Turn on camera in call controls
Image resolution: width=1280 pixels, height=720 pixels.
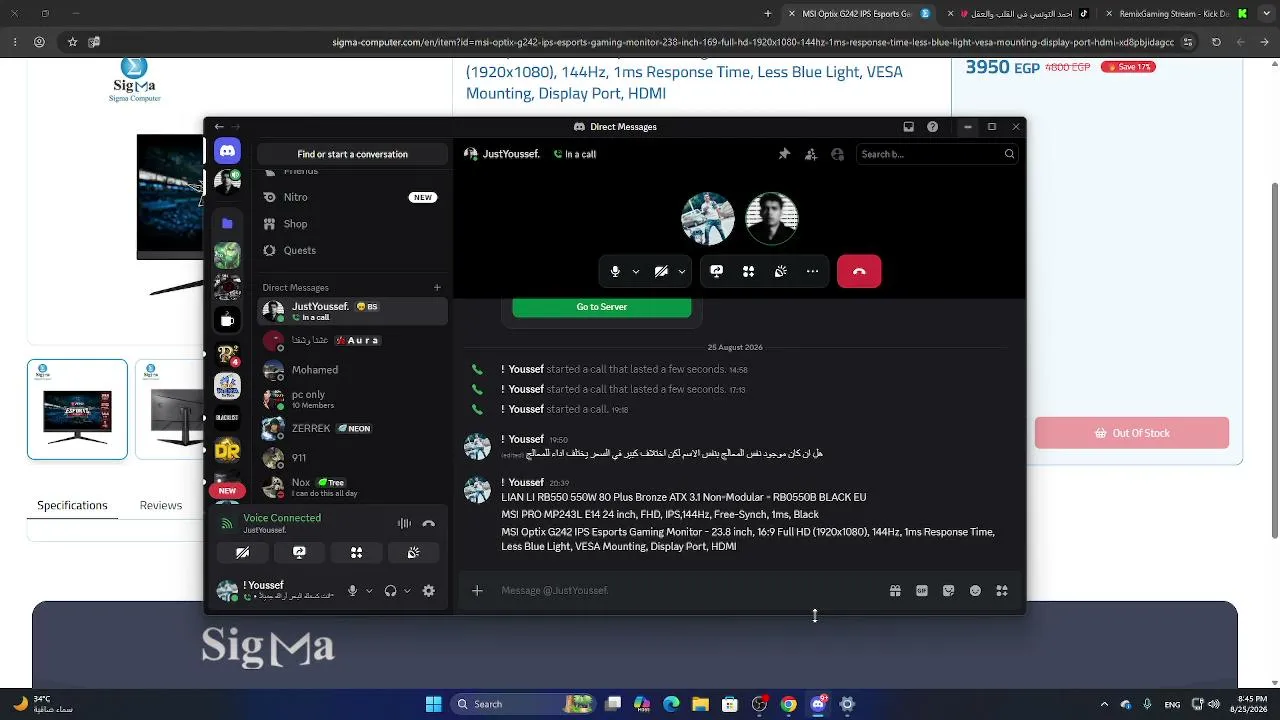tap(661, 271)
